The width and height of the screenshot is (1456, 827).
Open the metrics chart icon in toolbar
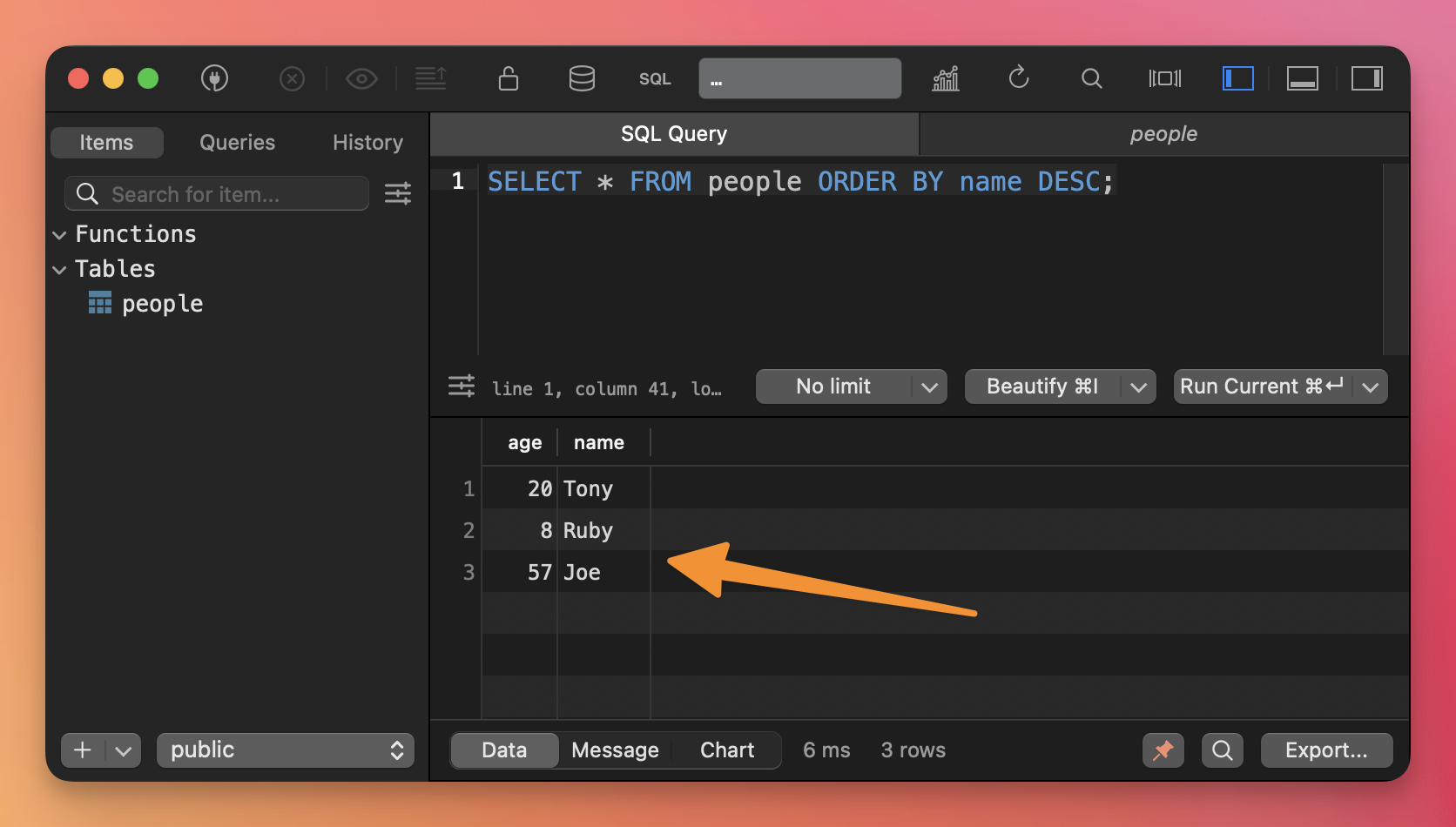tap(946, 79)
